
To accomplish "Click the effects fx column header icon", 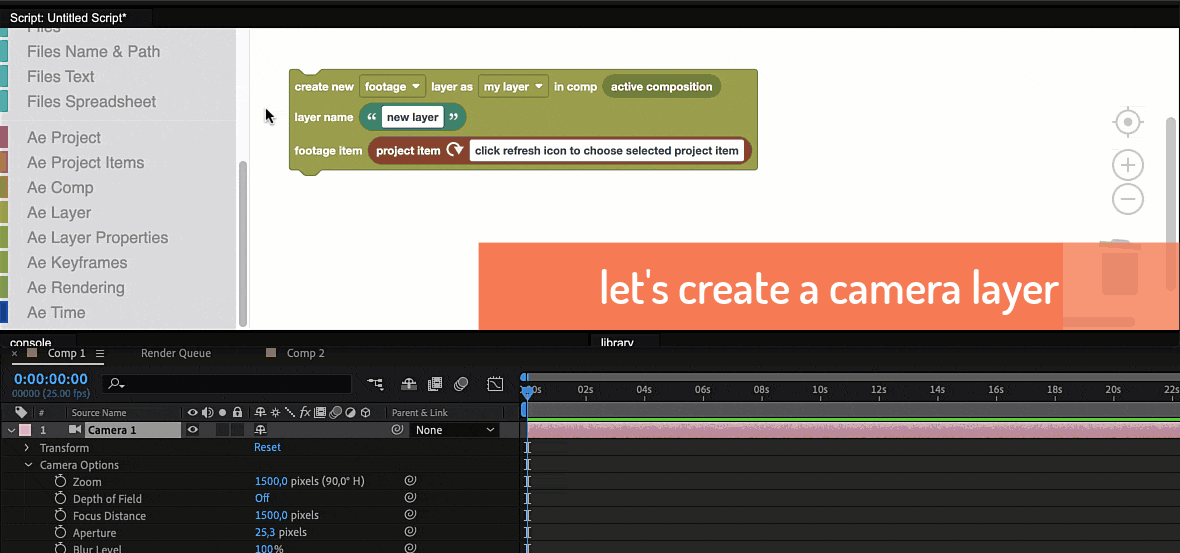I will click(305, 412).
